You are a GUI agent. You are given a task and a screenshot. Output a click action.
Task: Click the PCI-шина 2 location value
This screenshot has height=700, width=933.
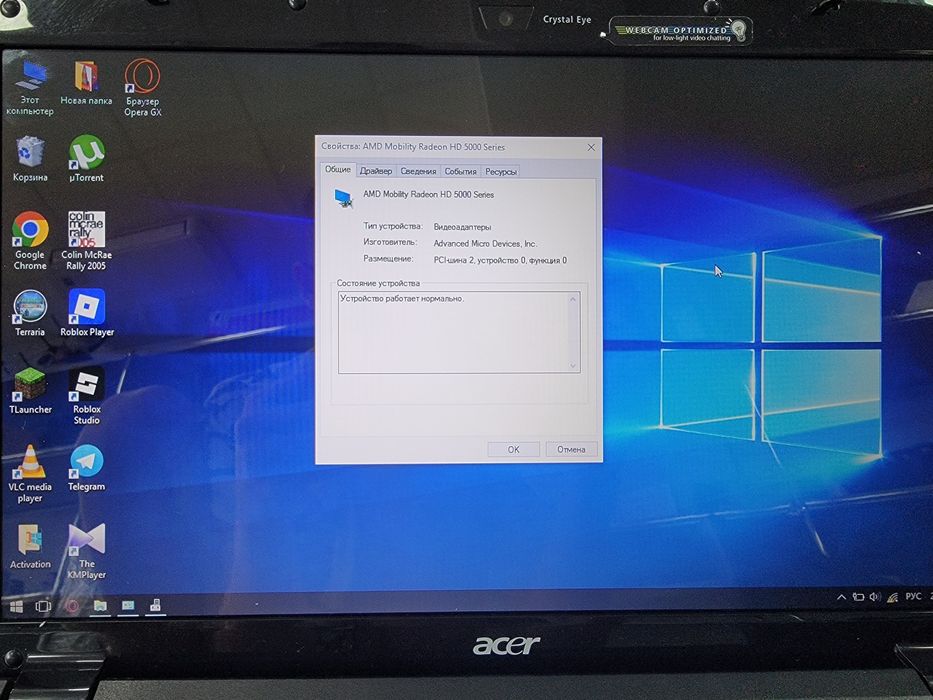click(x=500, y=260)
